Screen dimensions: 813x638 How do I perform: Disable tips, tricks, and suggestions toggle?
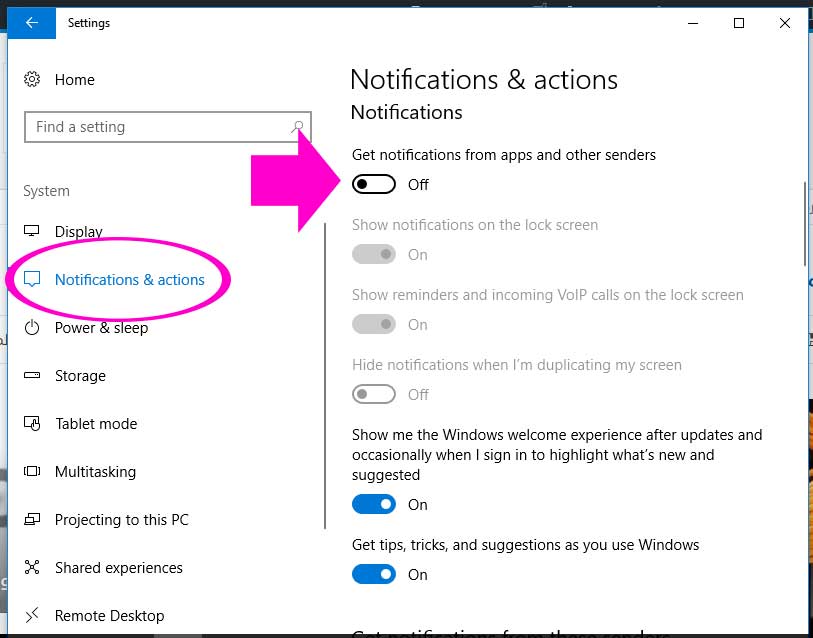(x=373, y=574)
